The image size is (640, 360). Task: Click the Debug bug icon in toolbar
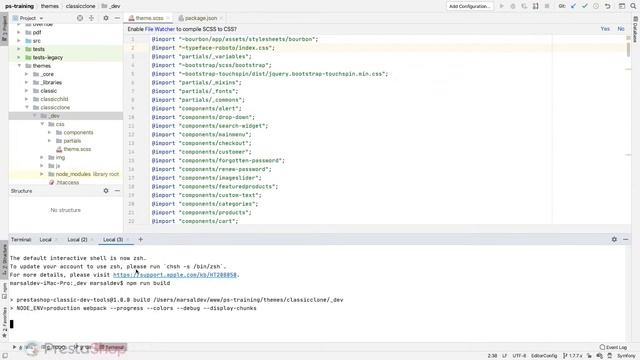[x=513, y=6]
